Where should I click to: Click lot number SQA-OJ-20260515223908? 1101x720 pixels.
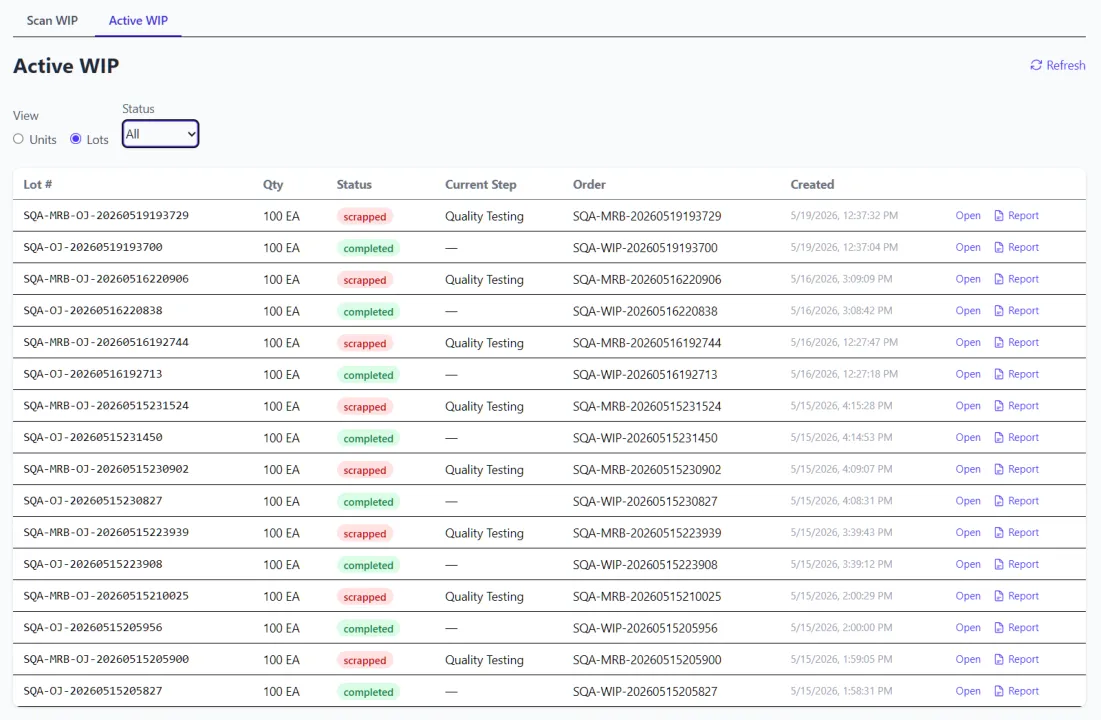click(x=93, y=564)
